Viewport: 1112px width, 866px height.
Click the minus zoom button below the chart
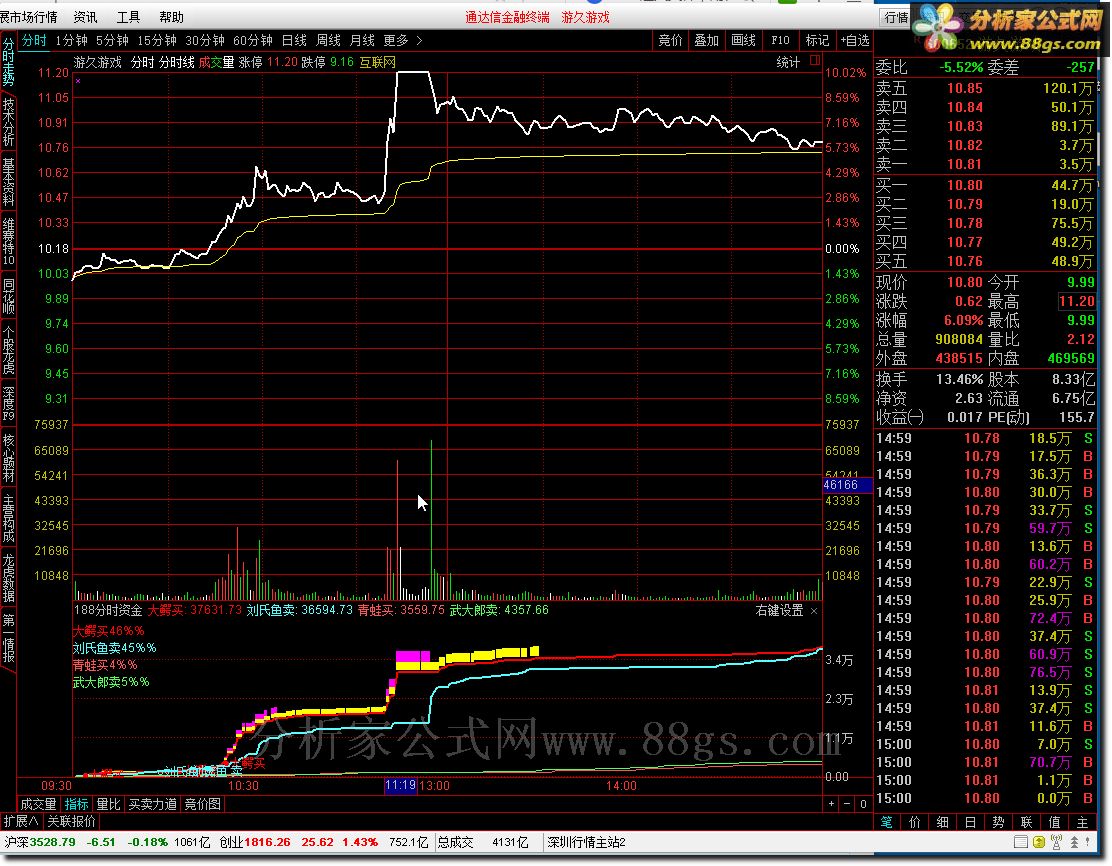tap(847, 804)
